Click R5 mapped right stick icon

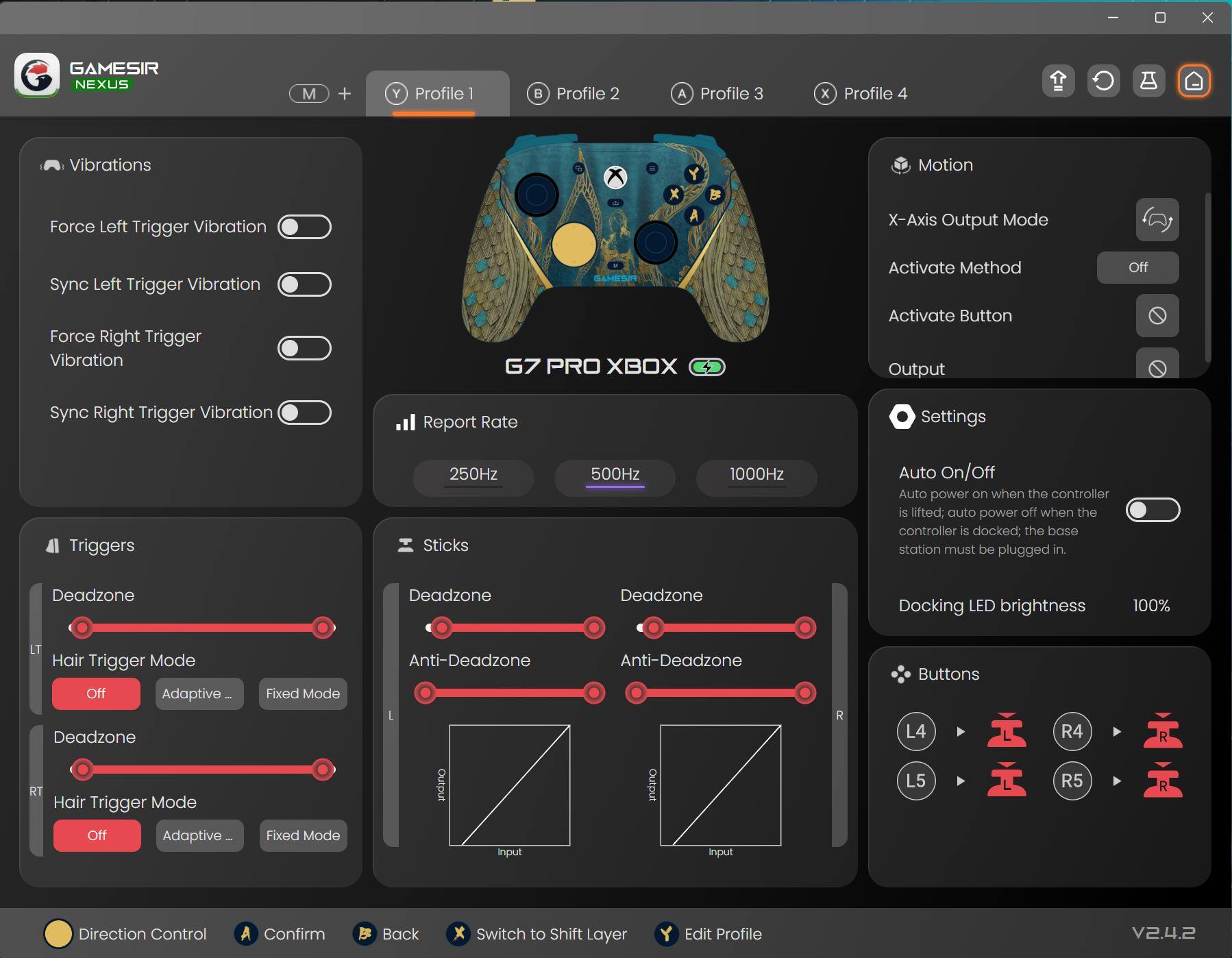(1163, 780)
